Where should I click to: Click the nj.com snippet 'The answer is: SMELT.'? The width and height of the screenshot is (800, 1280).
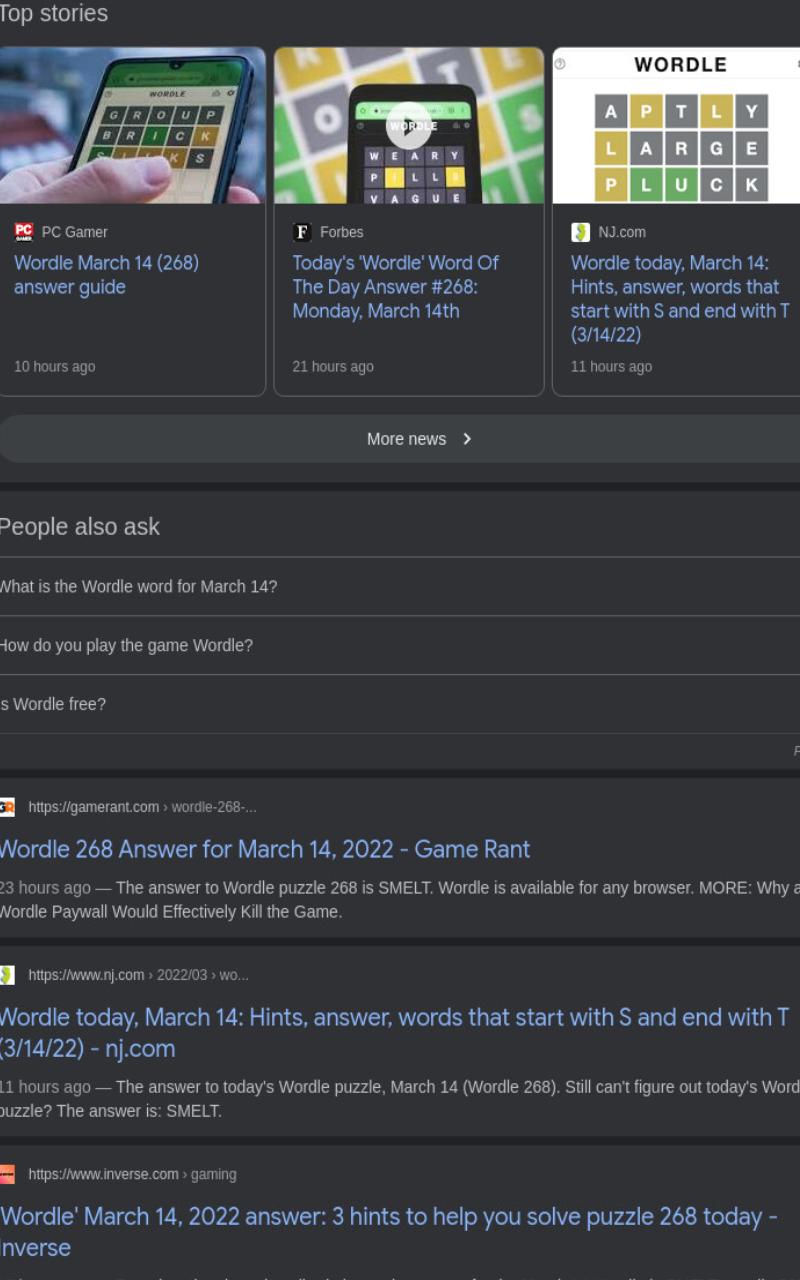click(400, 1099)
